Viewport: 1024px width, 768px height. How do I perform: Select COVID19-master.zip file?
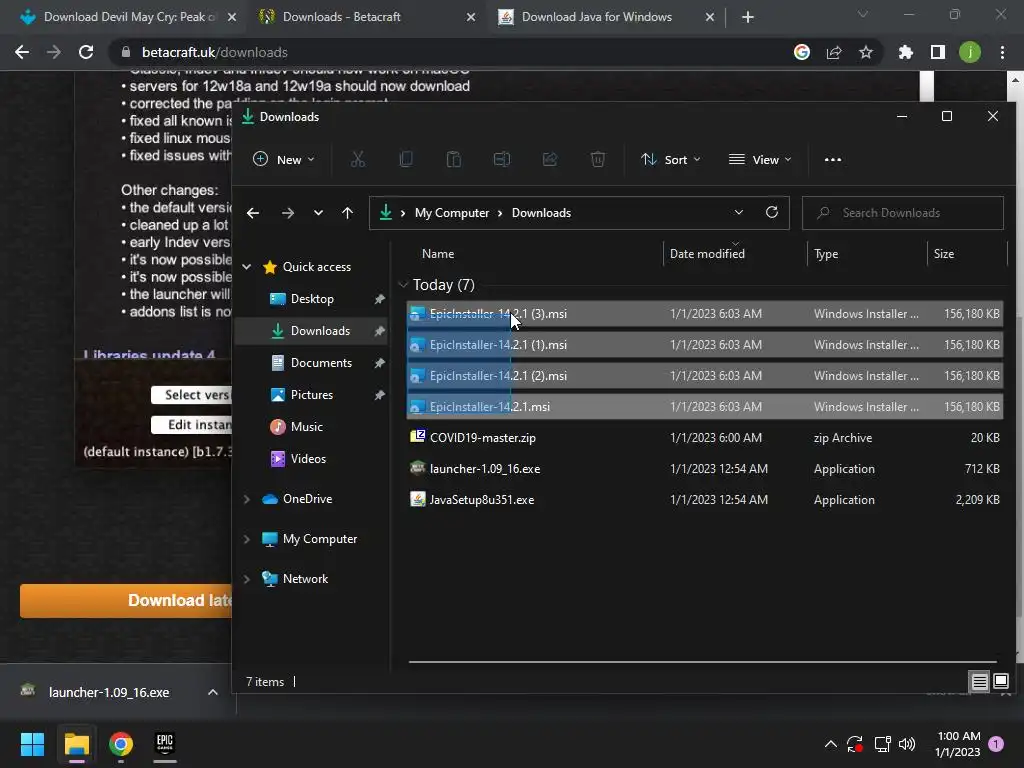[x=705, y=438]
